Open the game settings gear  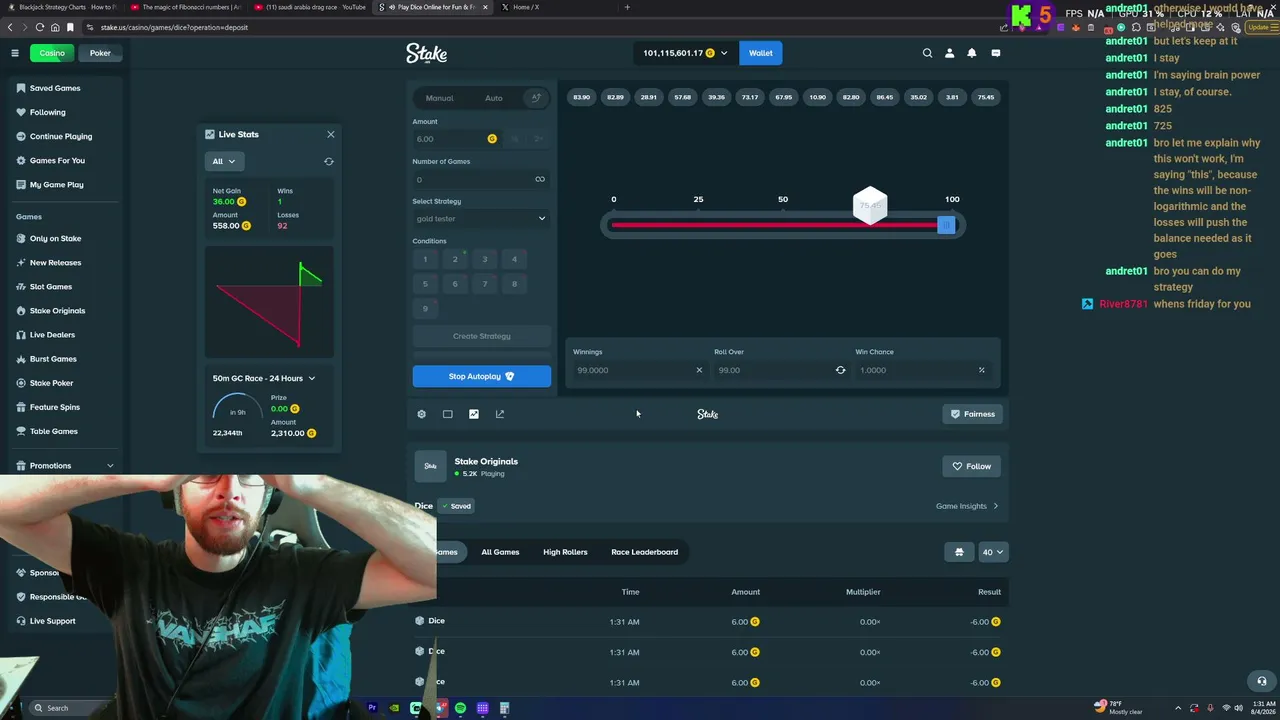[421, 414]
